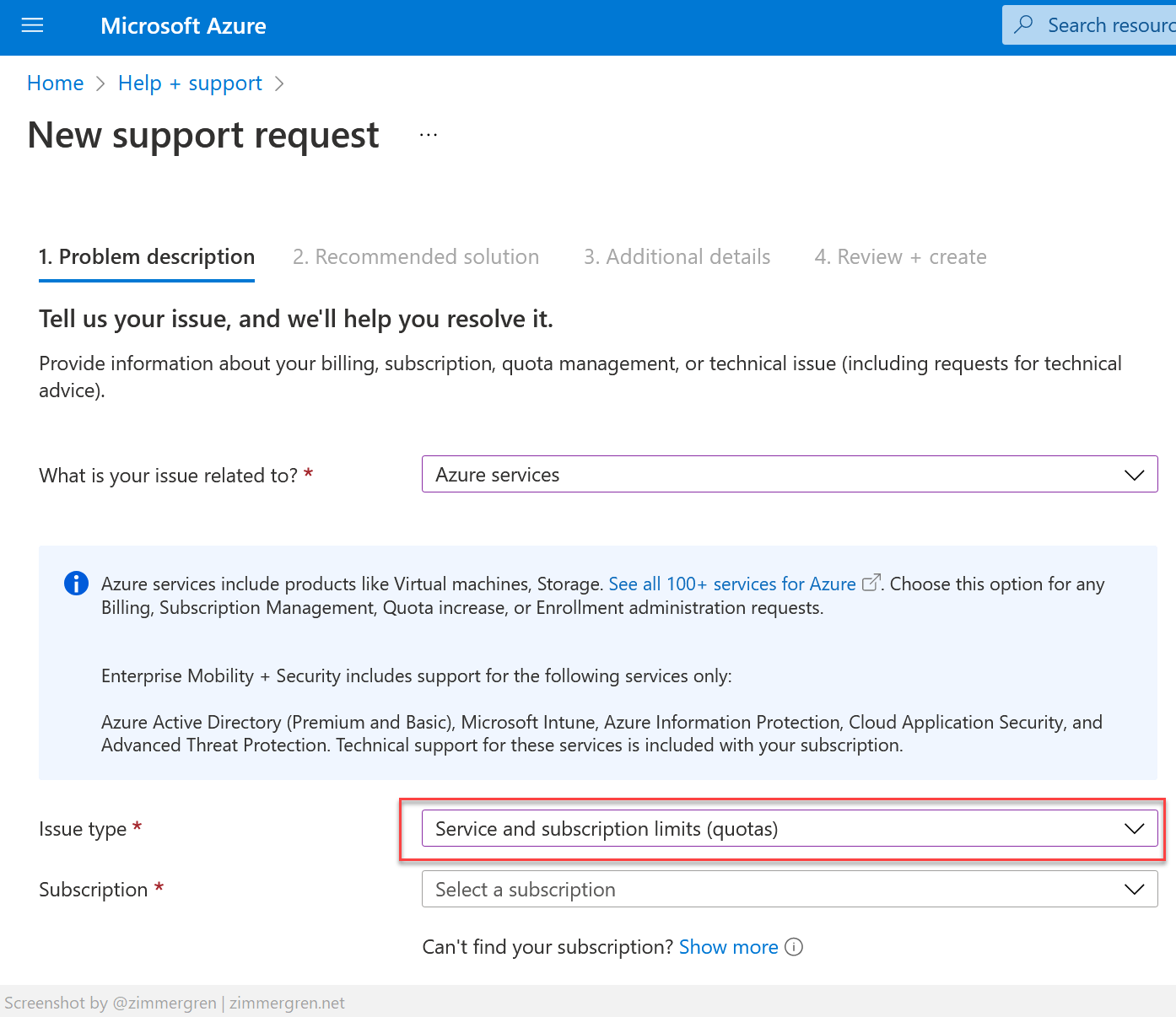Open the Additional details tab

(677, 256)
